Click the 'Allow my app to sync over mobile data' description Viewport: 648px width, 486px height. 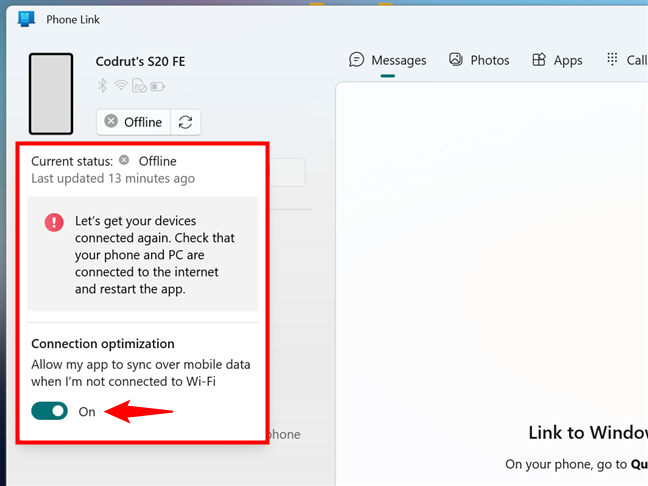click(141, 373)
